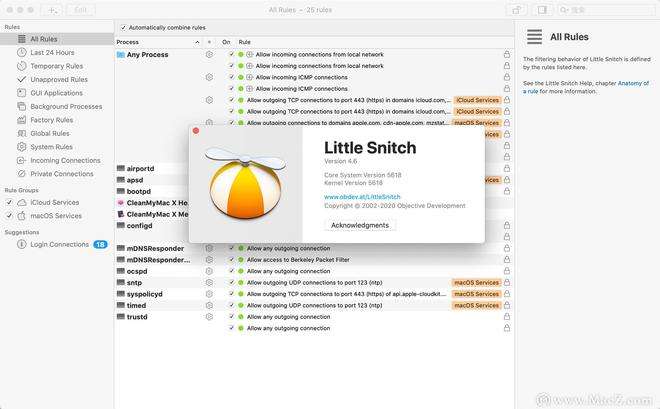660x409 pixels.
Task: Filter by GUI Applications
Action: pyautogui.click(x=57, y=93)
